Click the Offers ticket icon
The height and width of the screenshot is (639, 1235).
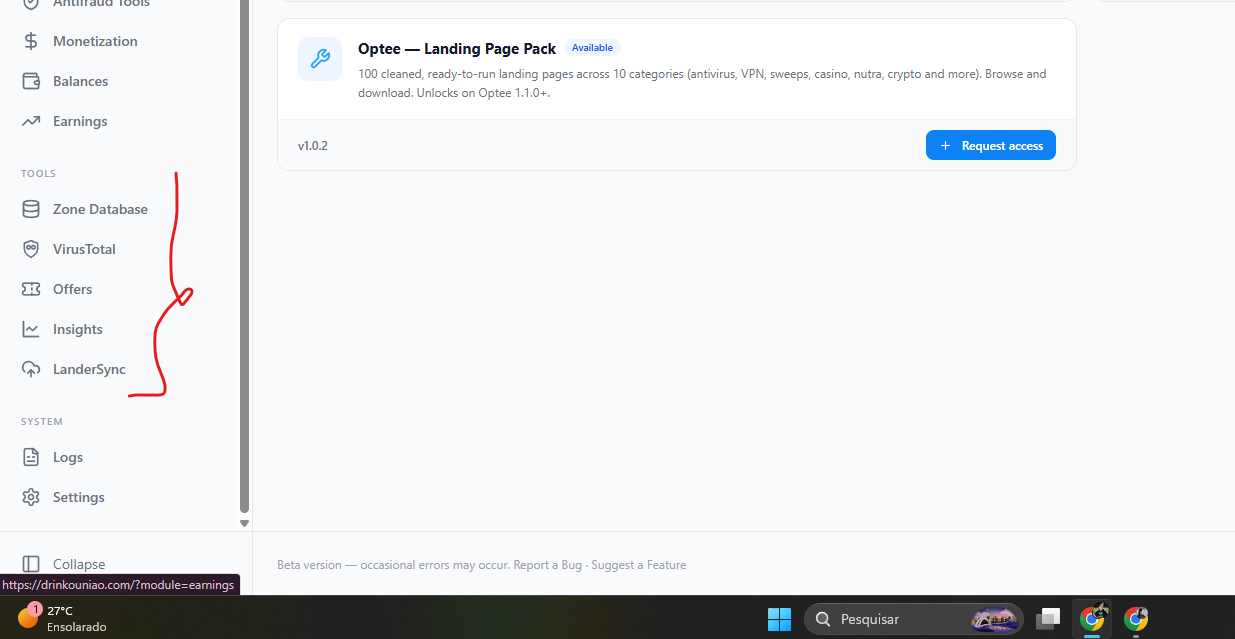[31, 289]
